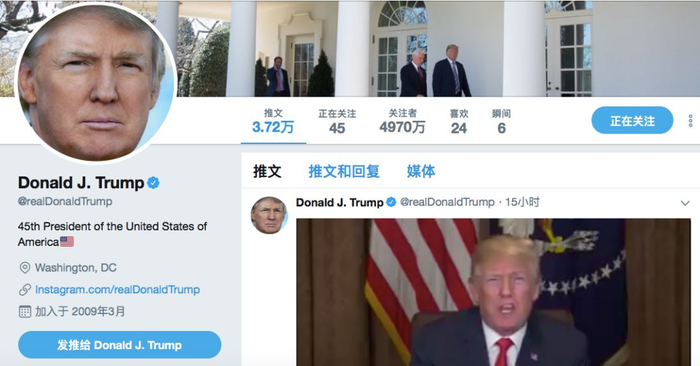Select the 推文 tab in timeline

(x=267, y=171)
